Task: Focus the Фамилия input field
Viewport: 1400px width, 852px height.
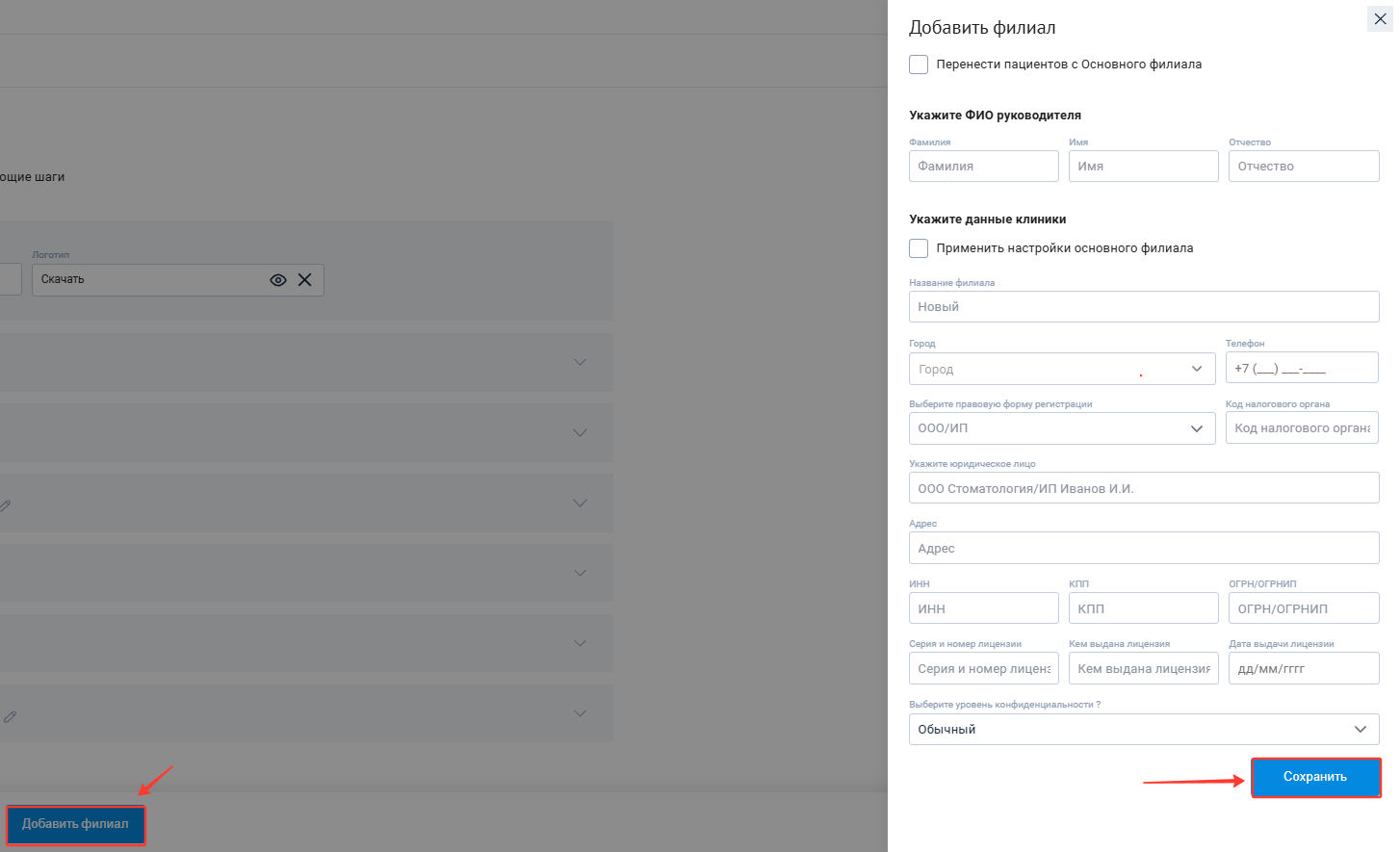Action: (x=983, y=167)
